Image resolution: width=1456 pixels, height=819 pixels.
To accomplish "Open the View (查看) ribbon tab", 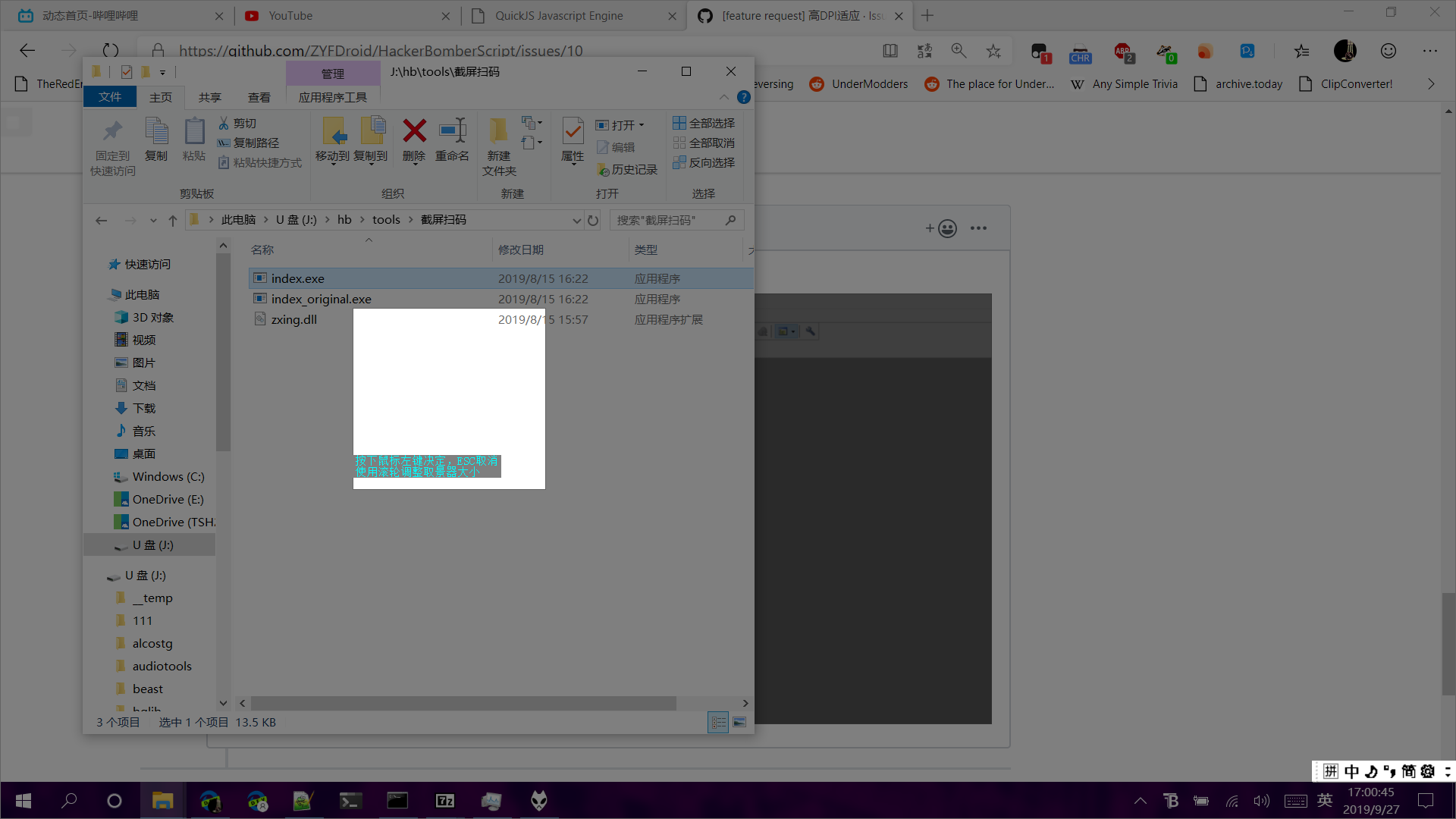I will tap(259, 97).
